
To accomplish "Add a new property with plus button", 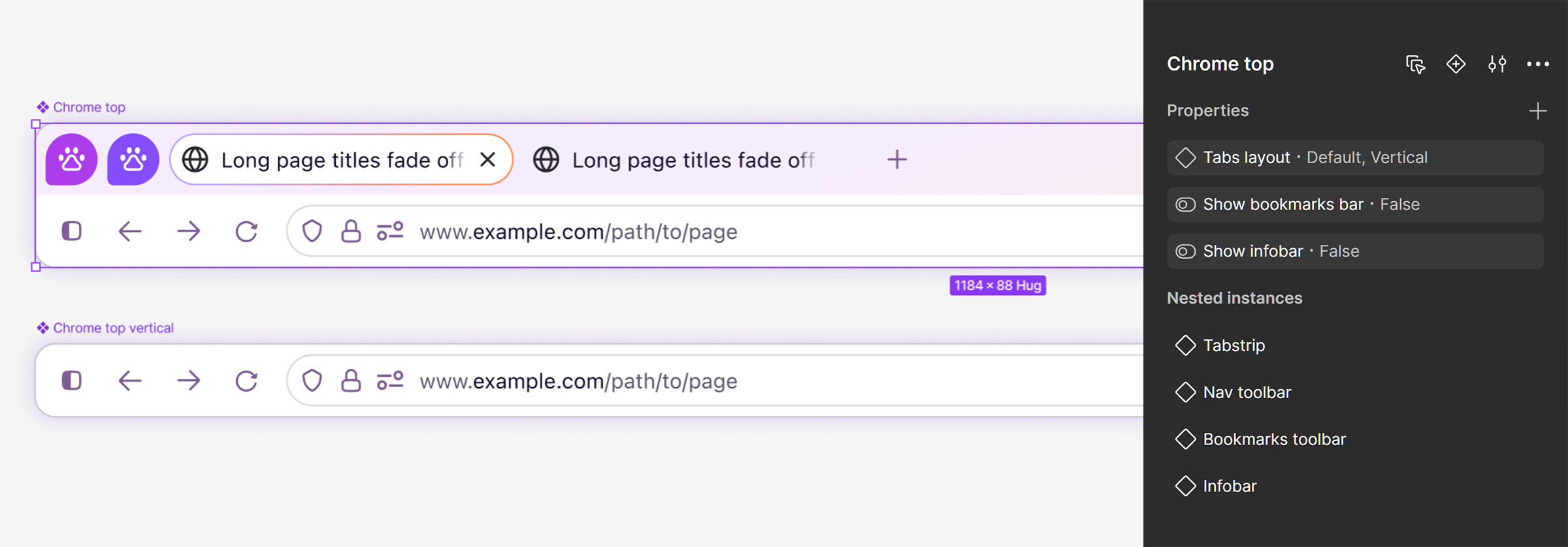I will (1538, 111).
